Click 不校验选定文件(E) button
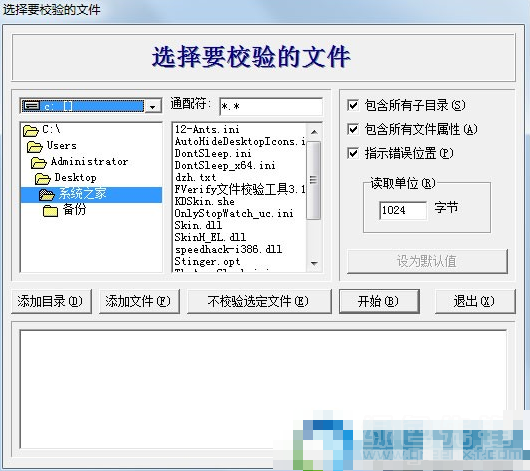 coord(259,301)
